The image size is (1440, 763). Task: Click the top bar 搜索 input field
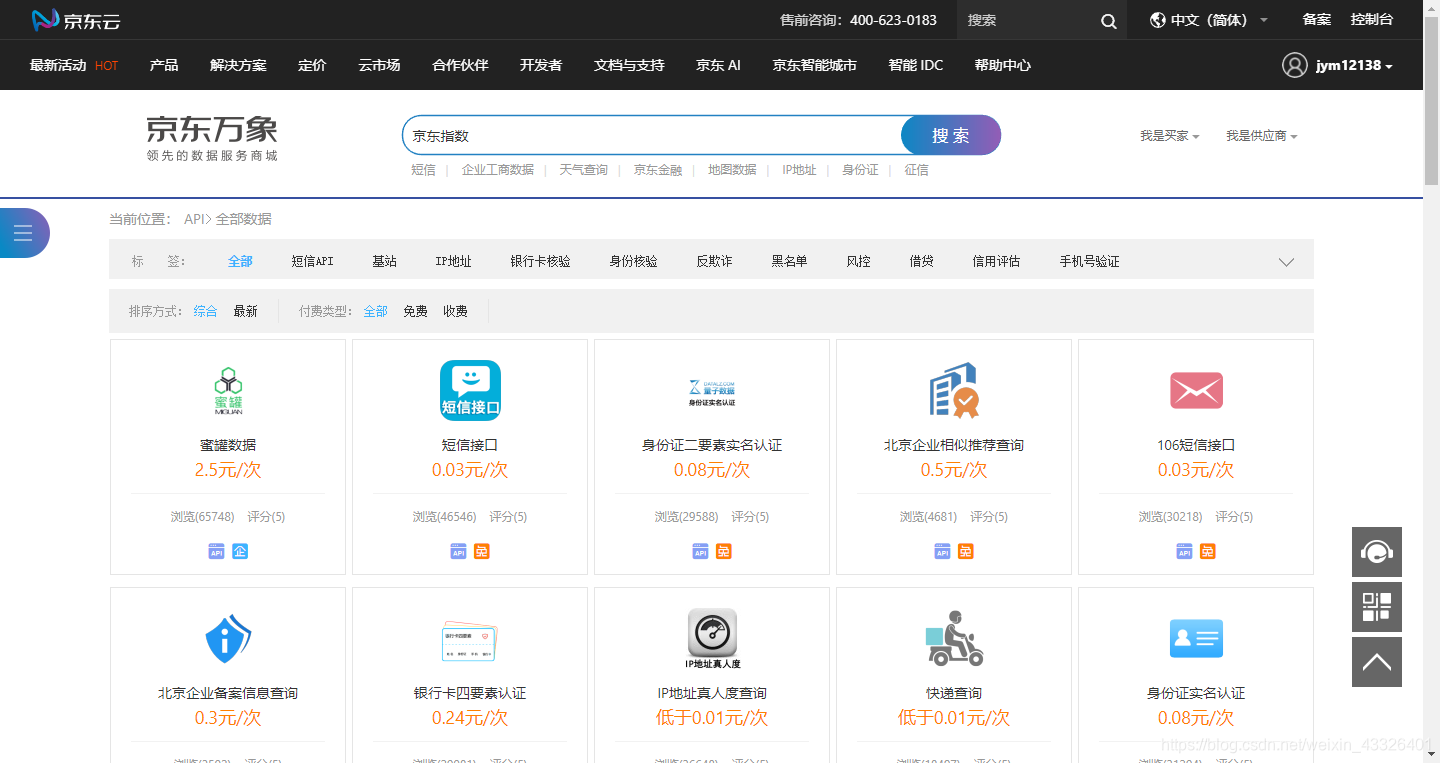point(1027,20)
